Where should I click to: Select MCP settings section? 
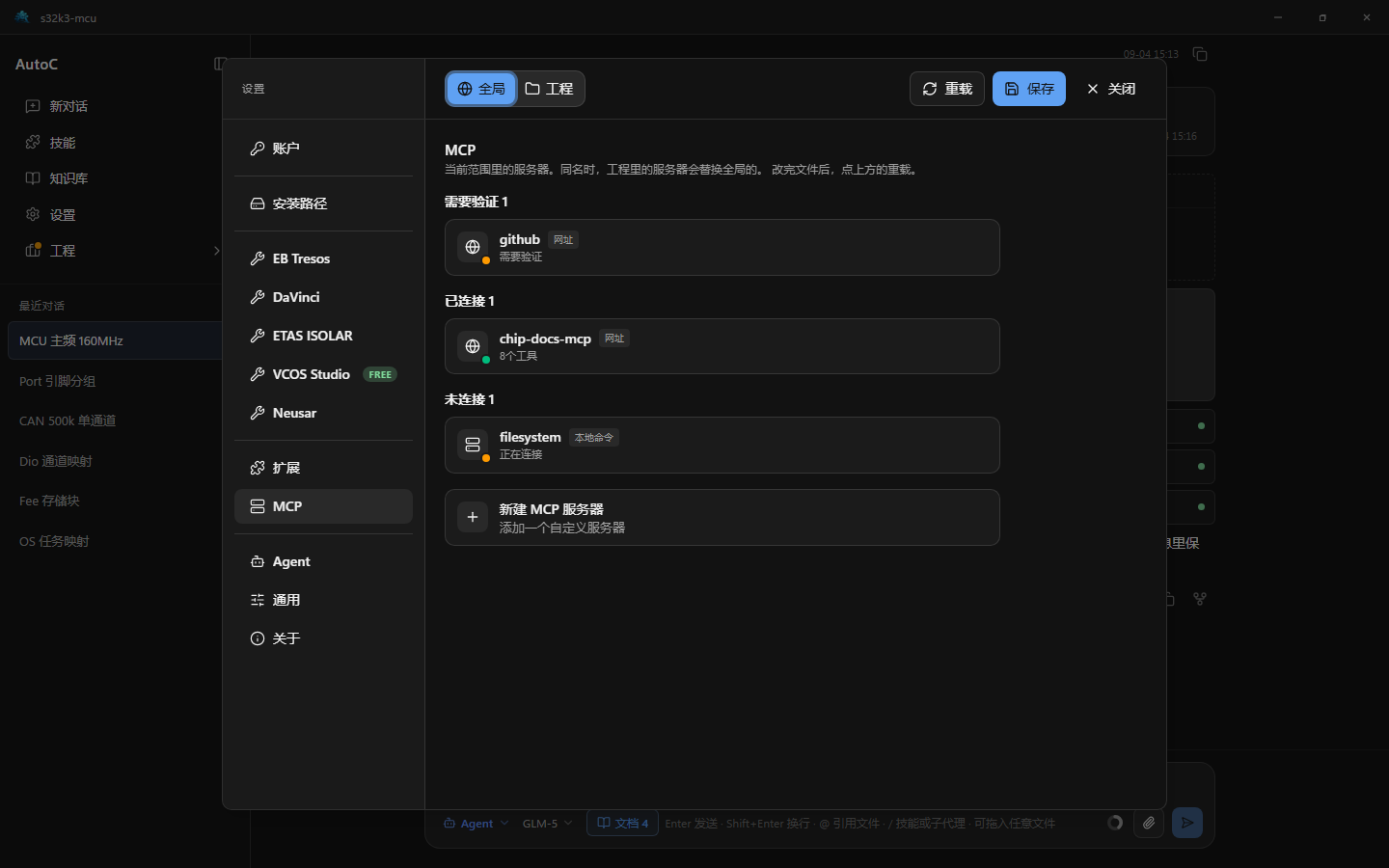click(x=323, y=506)
